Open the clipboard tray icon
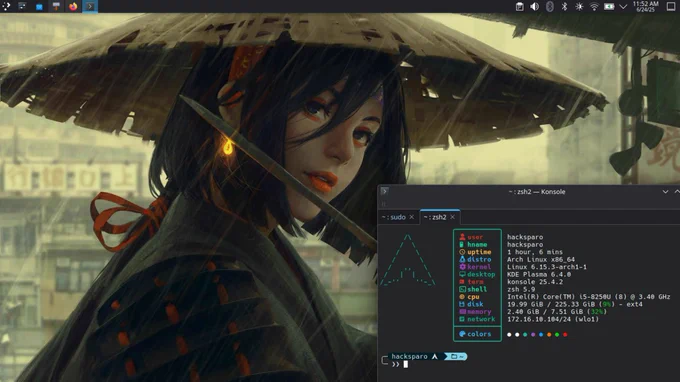The width and height of the screenshot is (680, 382). click(x=520, y=7)
